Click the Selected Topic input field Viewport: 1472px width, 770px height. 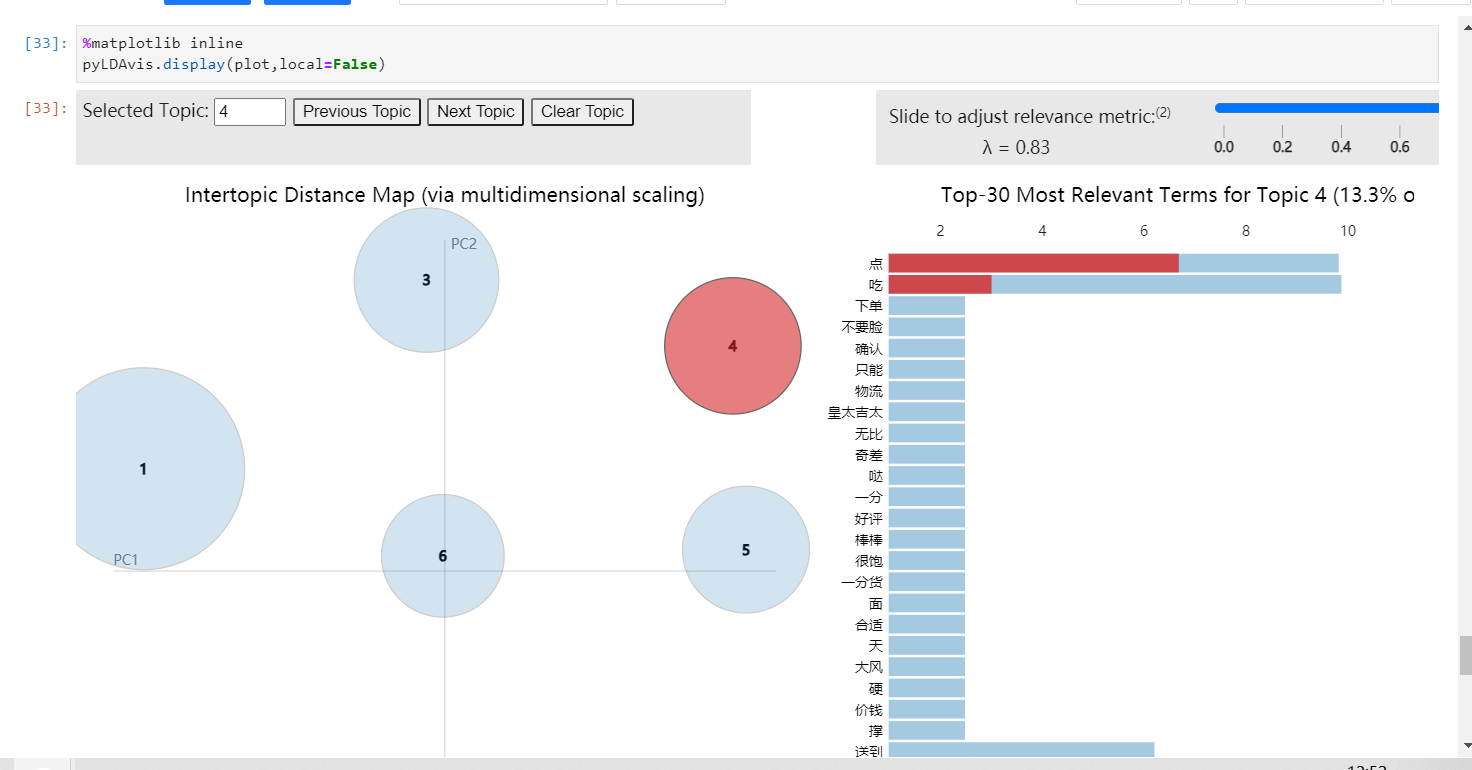(250, 112)
